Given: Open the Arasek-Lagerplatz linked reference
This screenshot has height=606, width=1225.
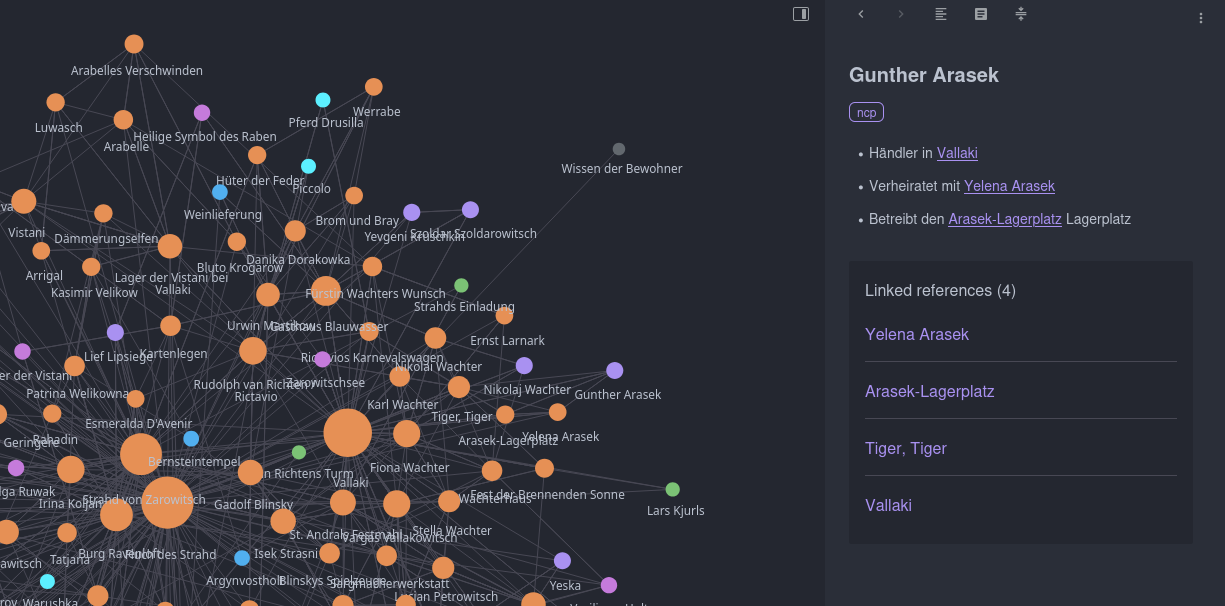Looking at the screenshot, I should coord(930,391).
